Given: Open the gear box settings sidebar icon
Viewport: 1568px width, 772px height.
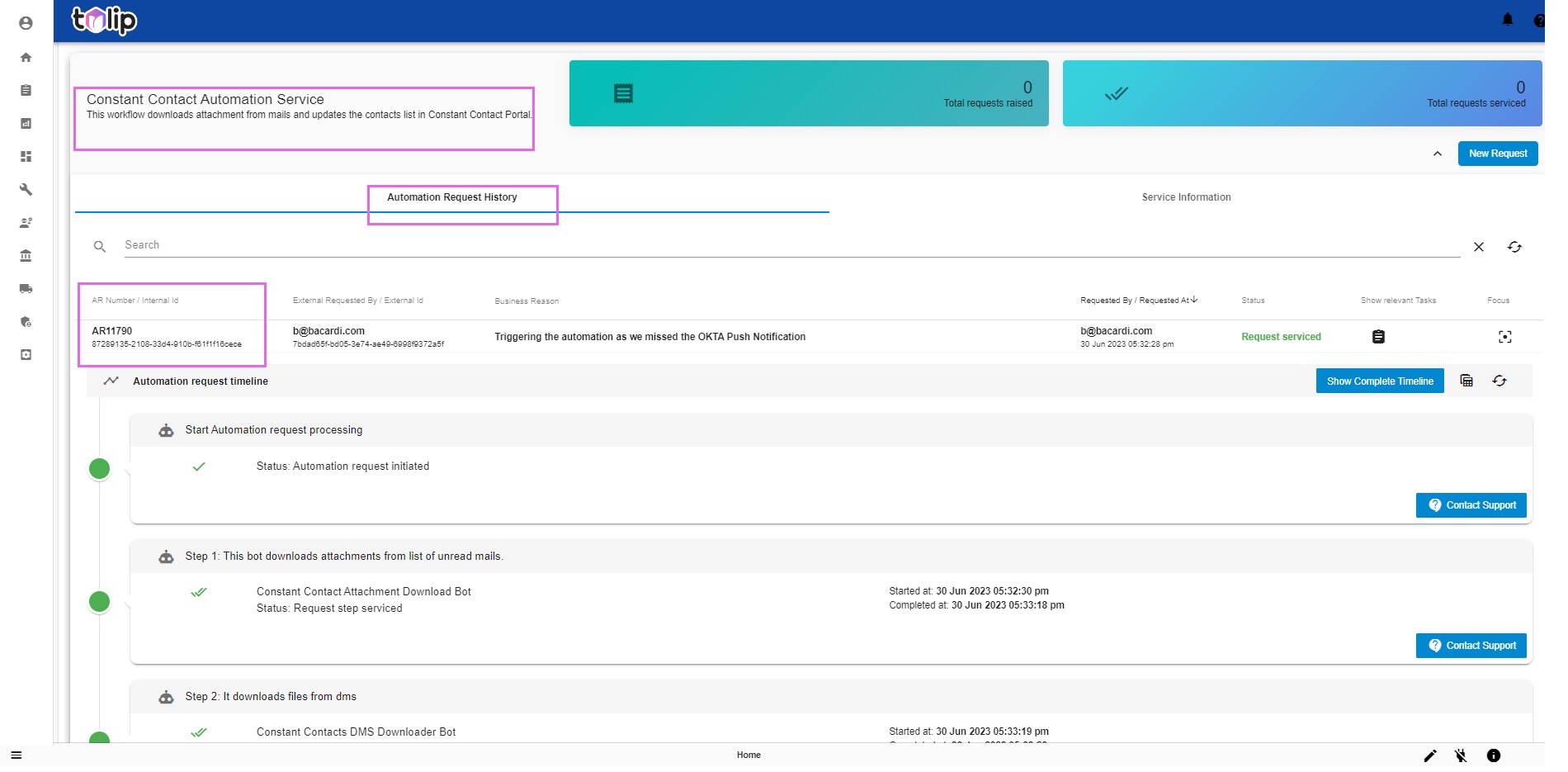Looking at the screenshot, I should pyautogui.click(x=26, y=354).
